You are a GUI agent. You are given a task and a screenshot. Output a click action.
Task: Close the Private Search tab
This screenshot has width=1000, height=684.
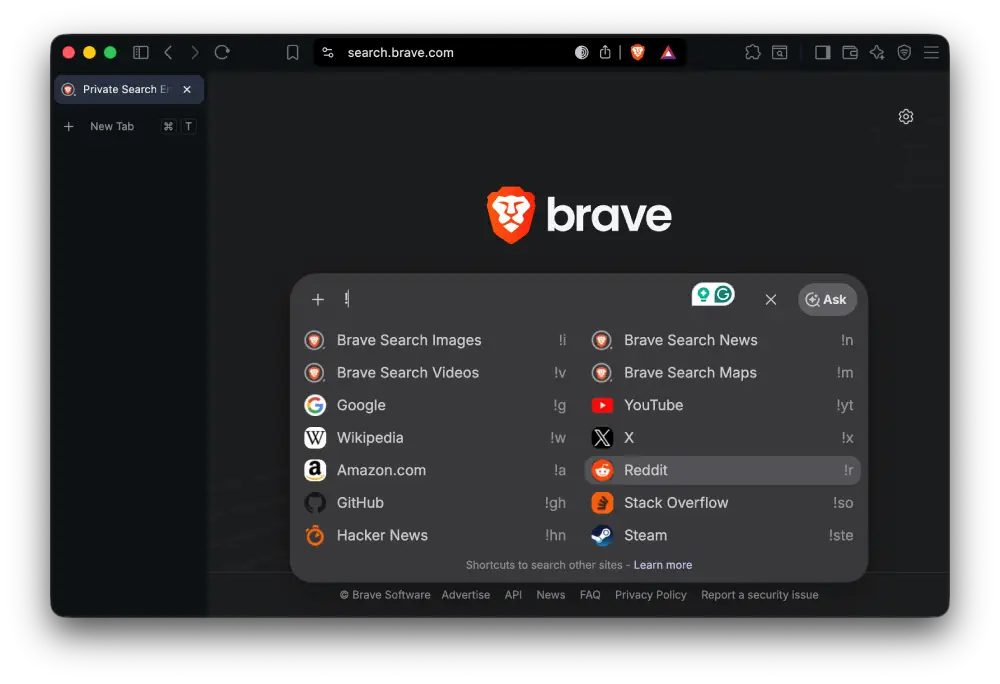pos(187,89)
